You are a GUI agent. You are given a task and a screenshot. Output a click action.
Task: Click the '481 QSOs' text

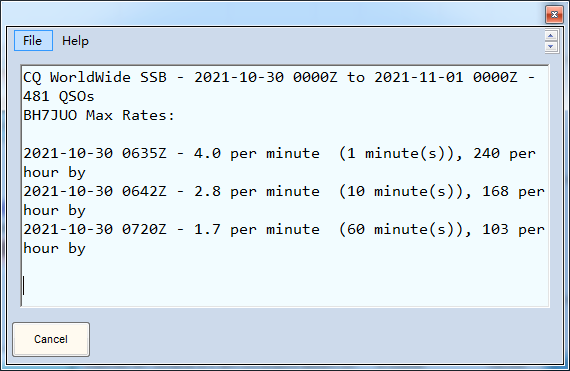[59, 96]
